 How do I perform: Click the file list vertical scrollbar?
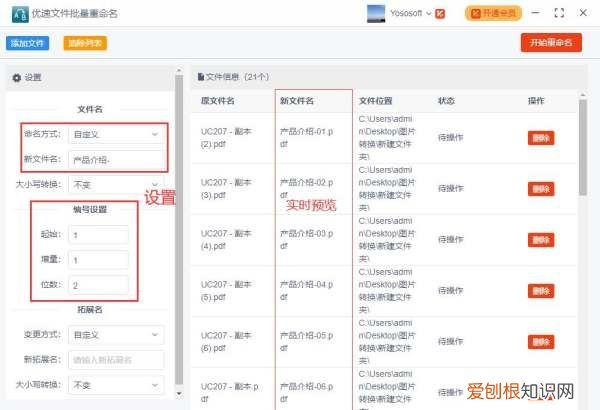(x=582, y=147)
